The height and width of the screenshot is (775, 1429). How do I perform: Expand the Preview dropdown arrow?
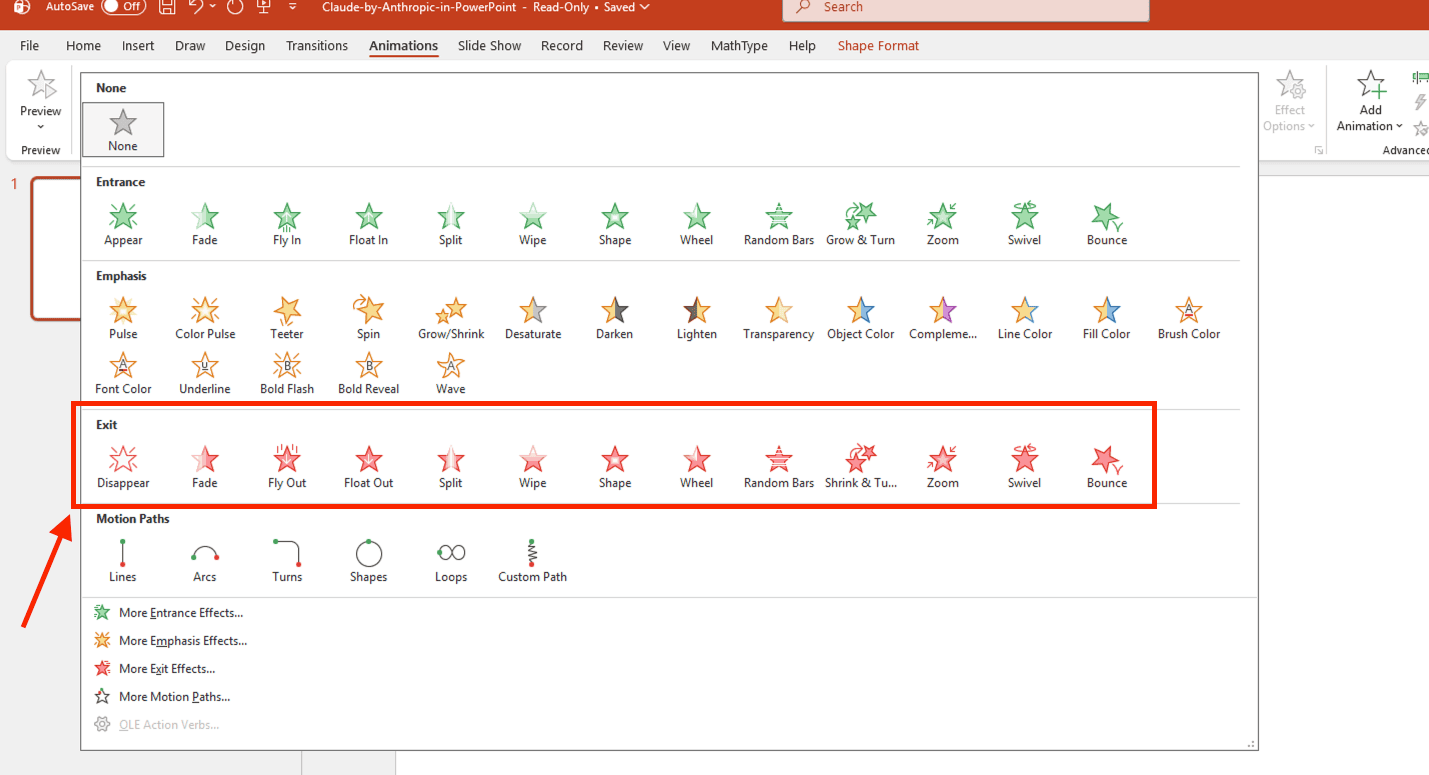41,127
